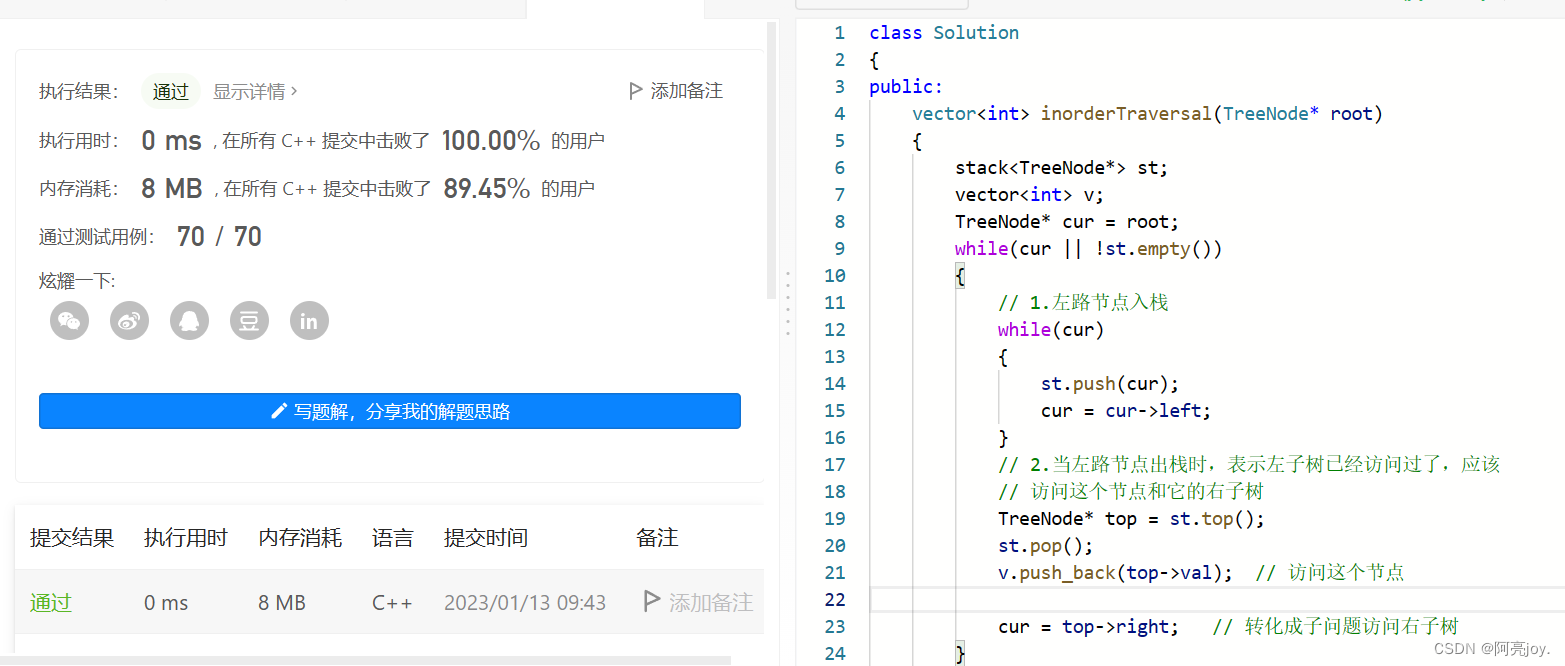Click the 添加备注 flag near 执行结果

(675, 91)
